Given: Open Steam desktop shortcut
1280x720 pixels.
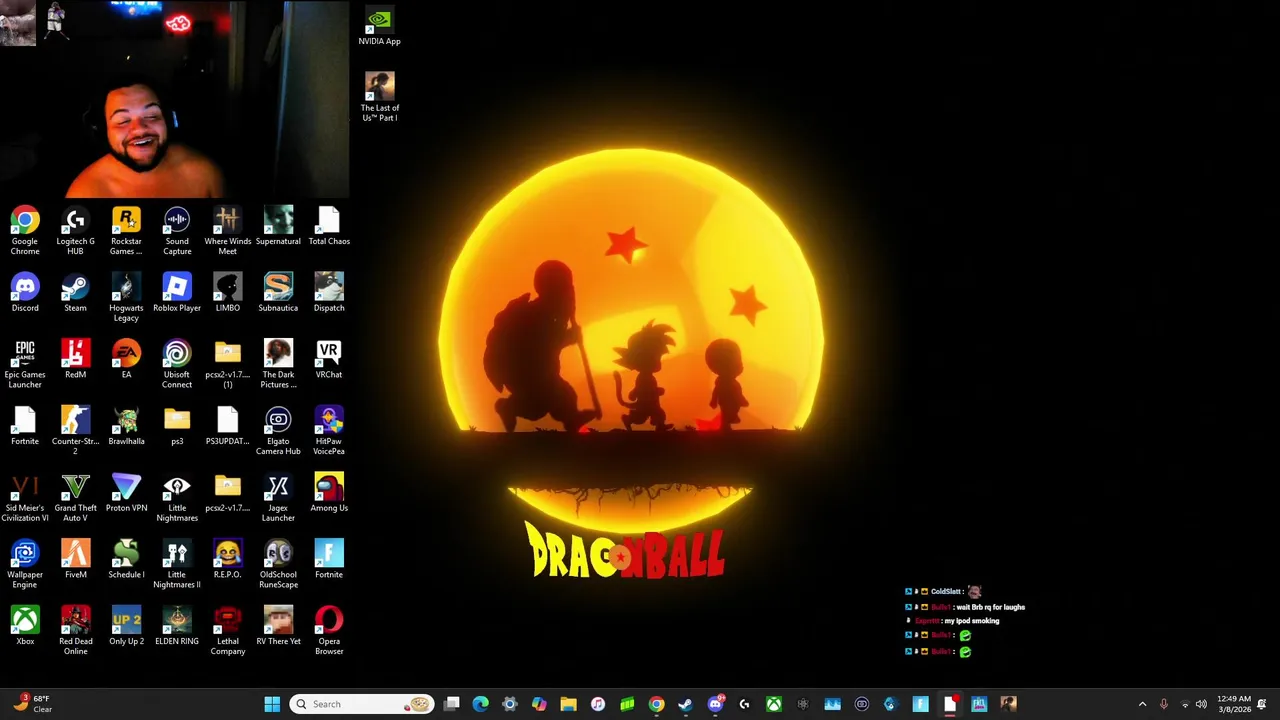Looking at the screenshot, I should click(x=75, y=293).
